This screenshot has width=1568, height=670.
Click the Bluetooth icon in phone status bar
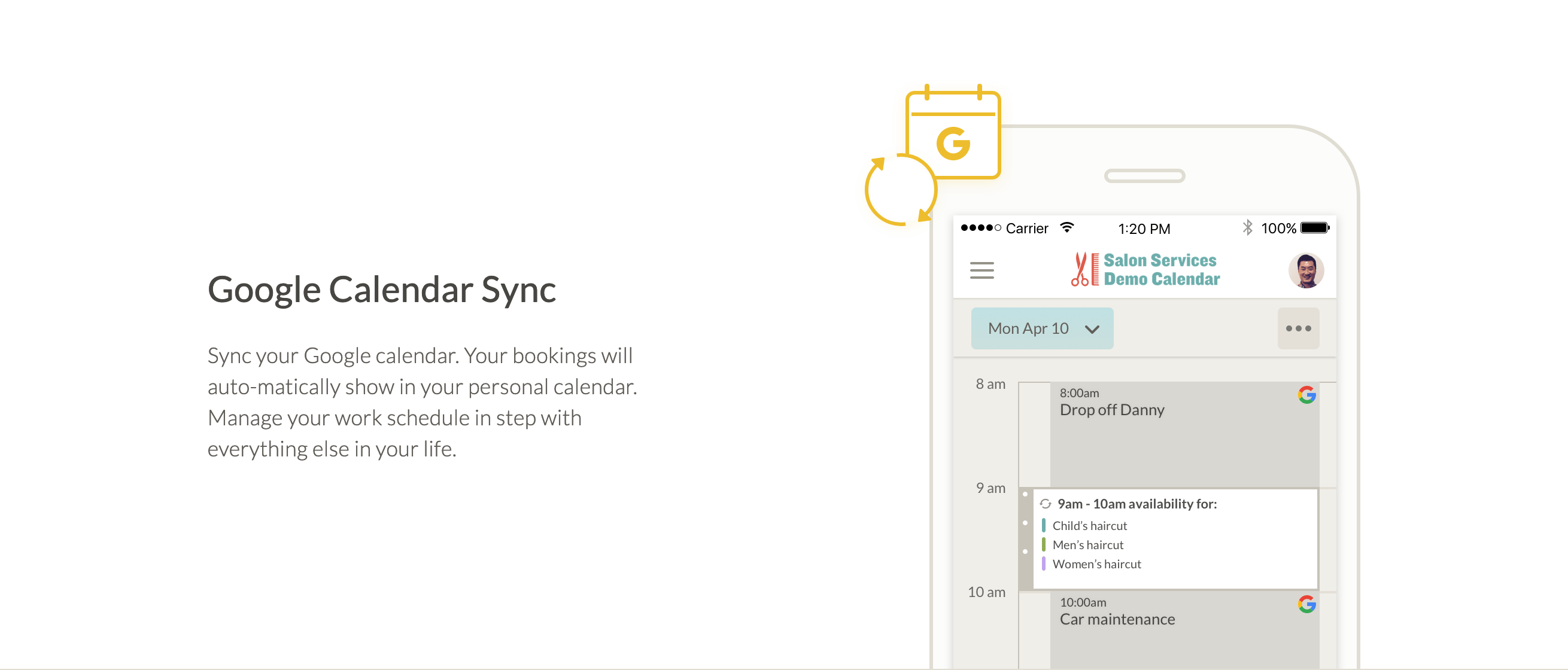[1247, 227]
